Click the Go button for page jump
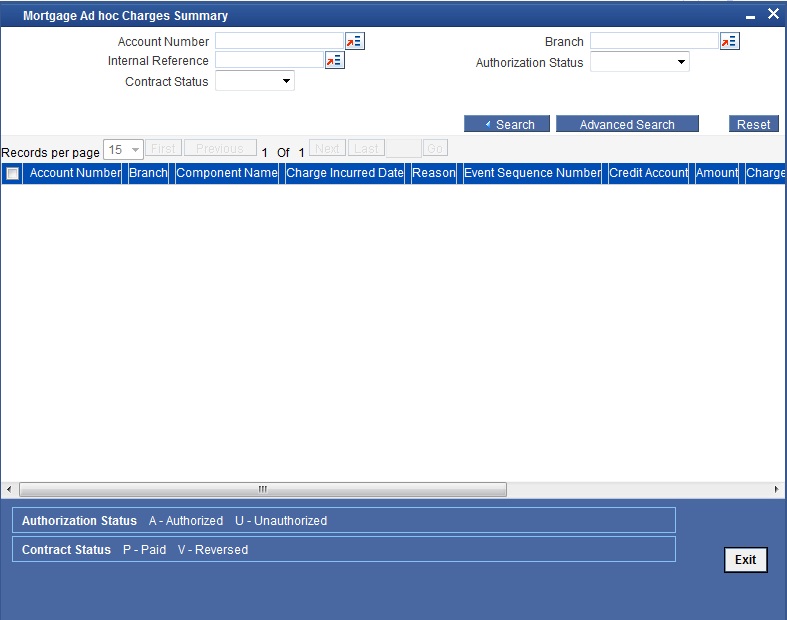787x620 pixels. (435, 149)
